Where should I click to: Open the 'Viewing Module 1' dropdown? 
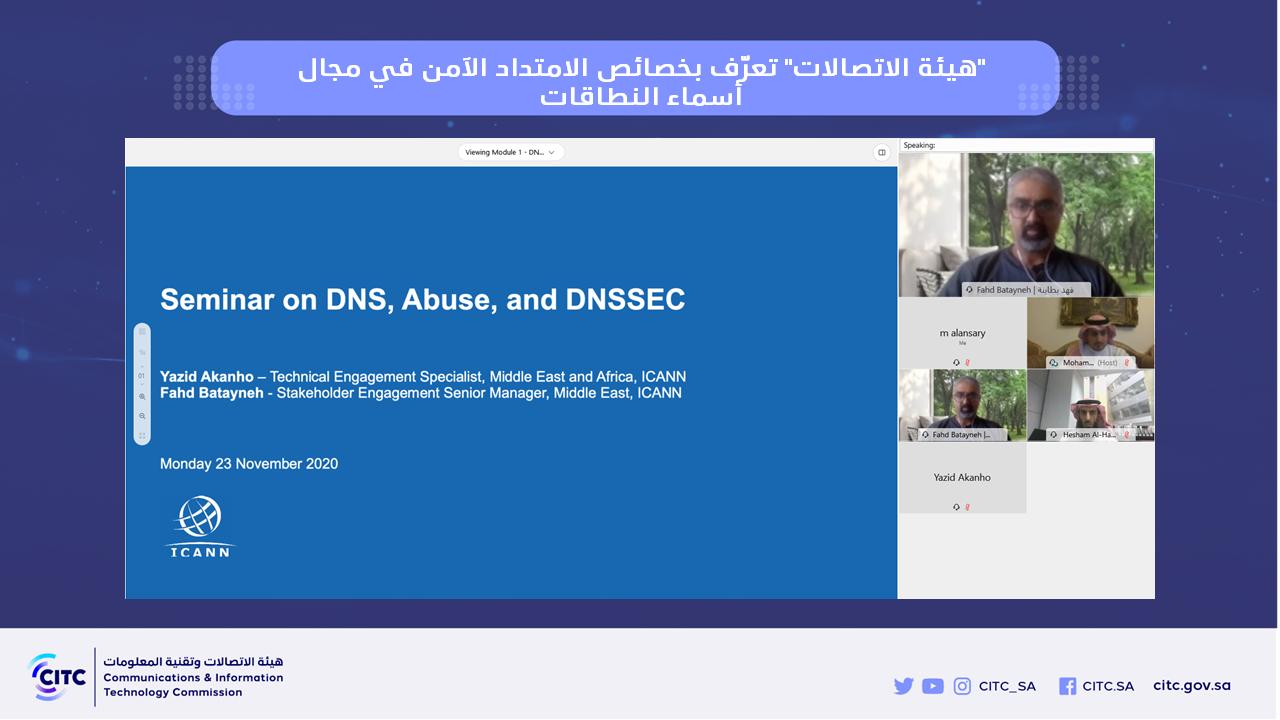click(512, 152)
